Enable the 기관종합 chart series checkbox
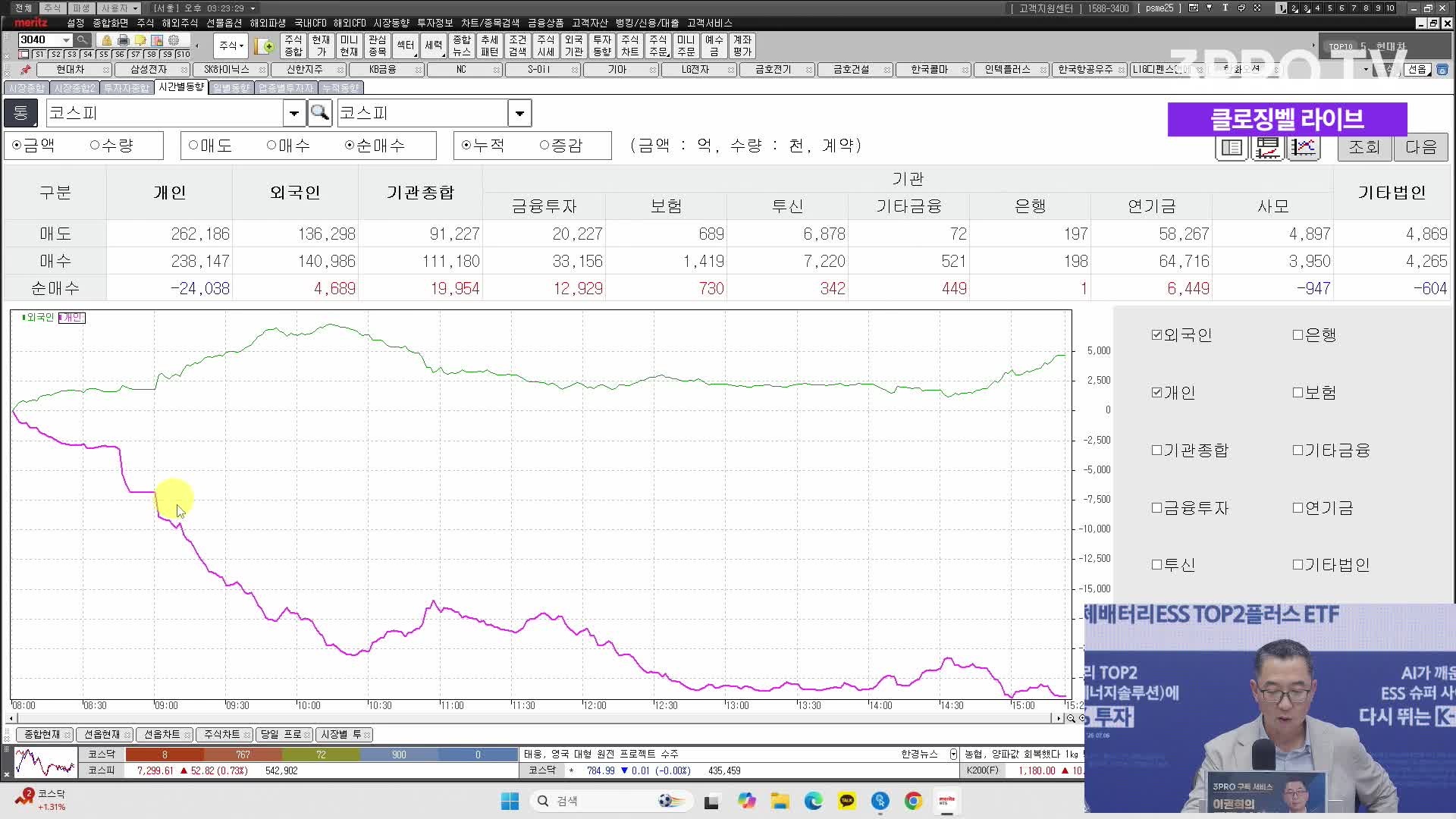 pos(1156,450)
